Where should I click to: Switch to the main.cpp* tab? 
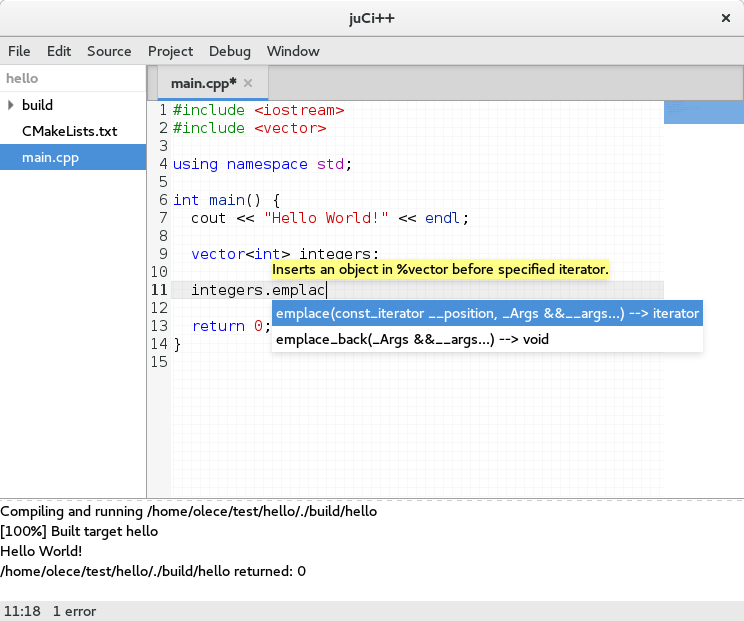coord(203,83)
